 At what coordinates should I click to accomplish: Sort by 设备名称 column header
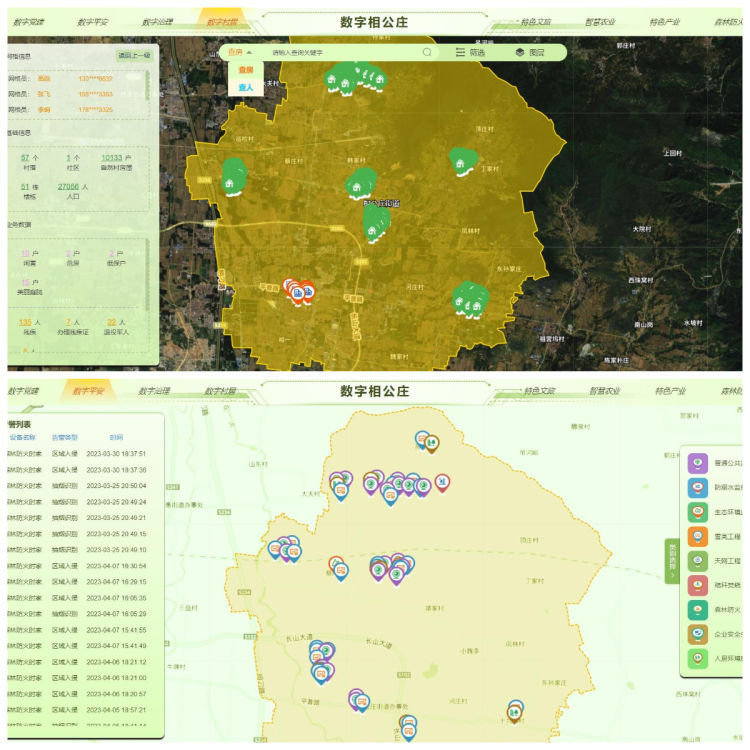click(22, 437)
